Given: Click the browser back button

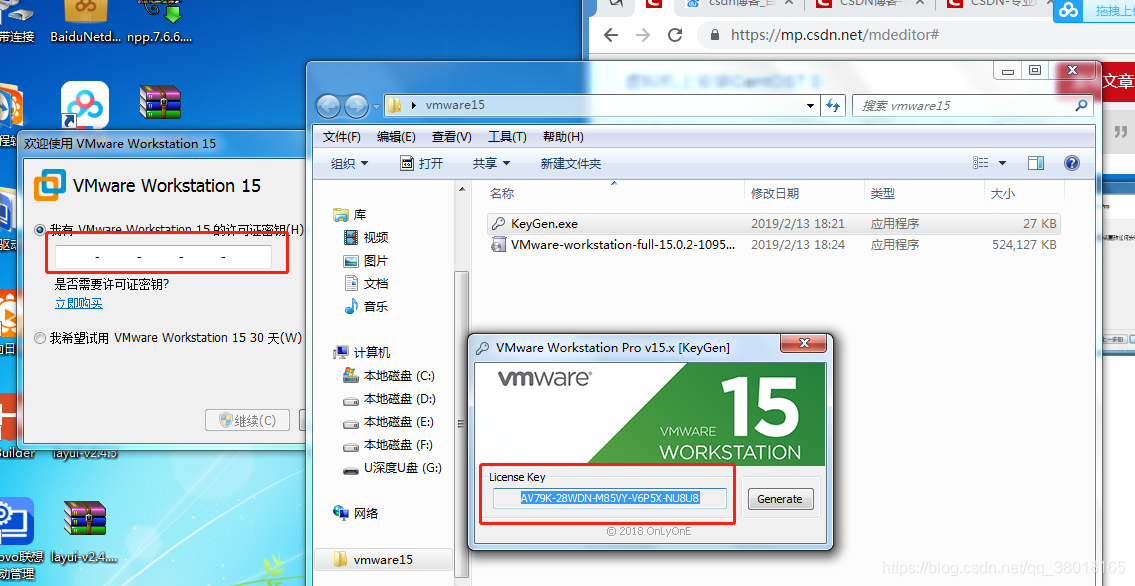Looking at the screenshot, I should (x=611, y=35).
